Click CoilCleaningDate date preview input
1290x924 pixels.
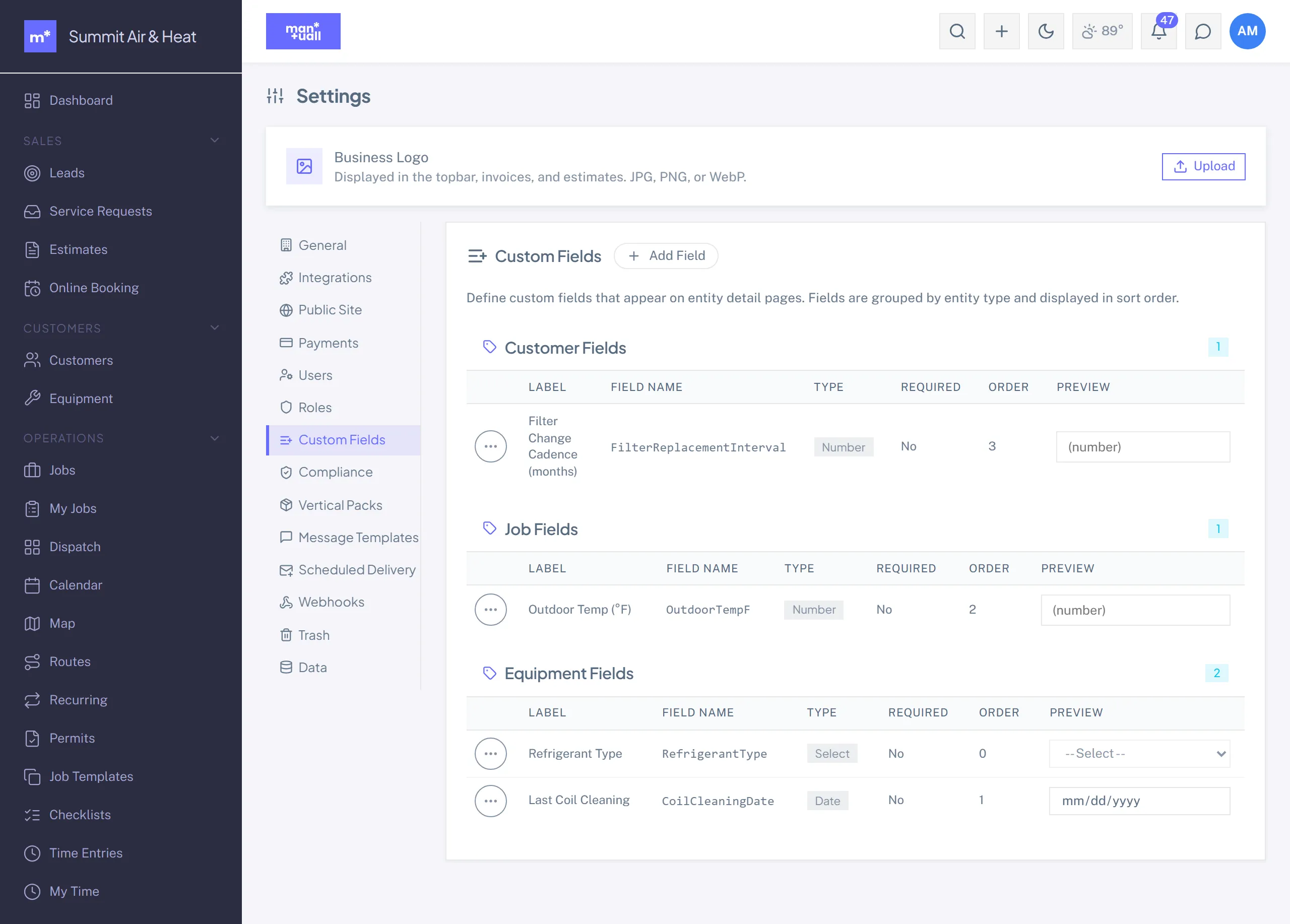[1139, 801]
